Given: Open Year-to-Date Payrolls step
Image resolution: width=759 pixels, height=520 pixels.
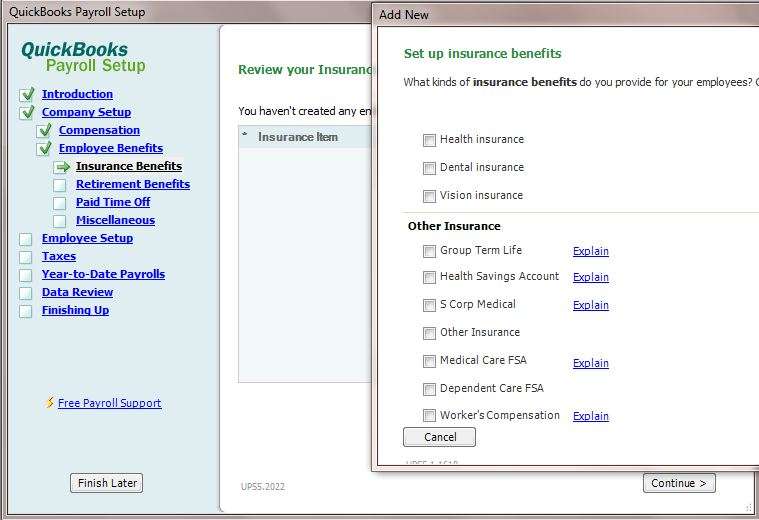Looking at the screenshot, I should click(103, 274).
